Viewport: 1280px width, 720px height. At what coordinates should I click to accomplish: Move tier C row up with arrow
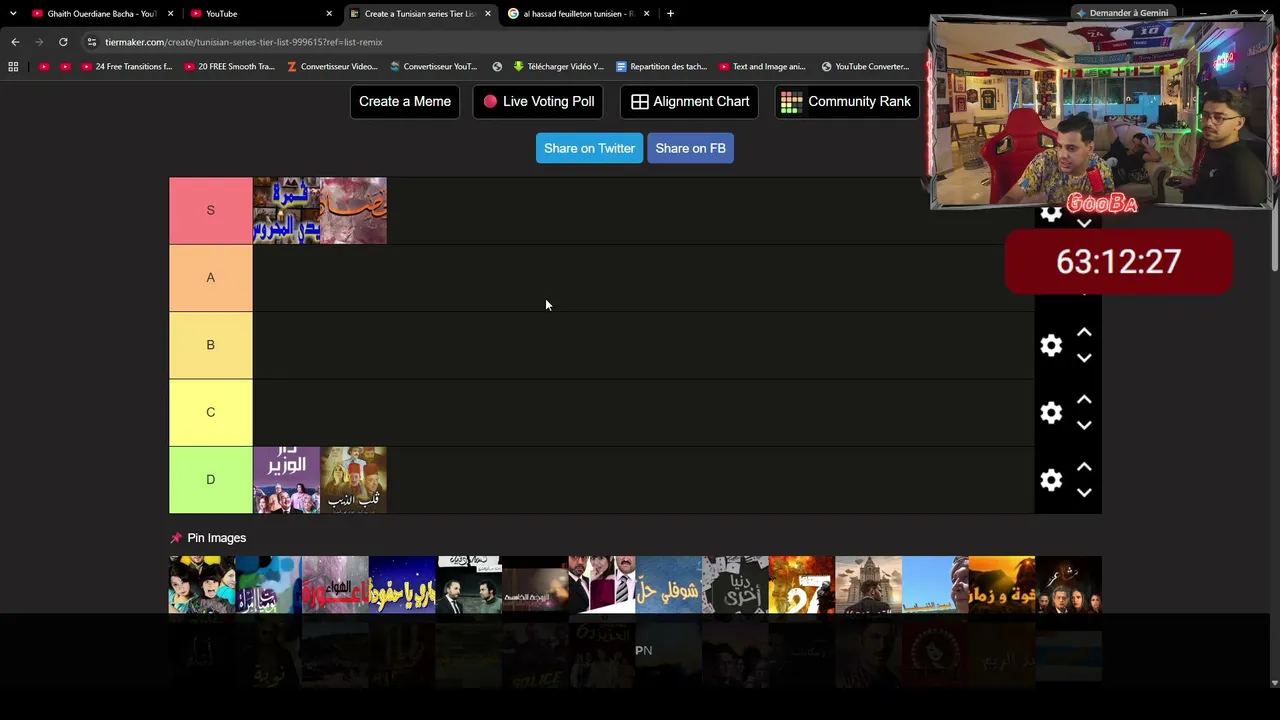coord(1084,399)
